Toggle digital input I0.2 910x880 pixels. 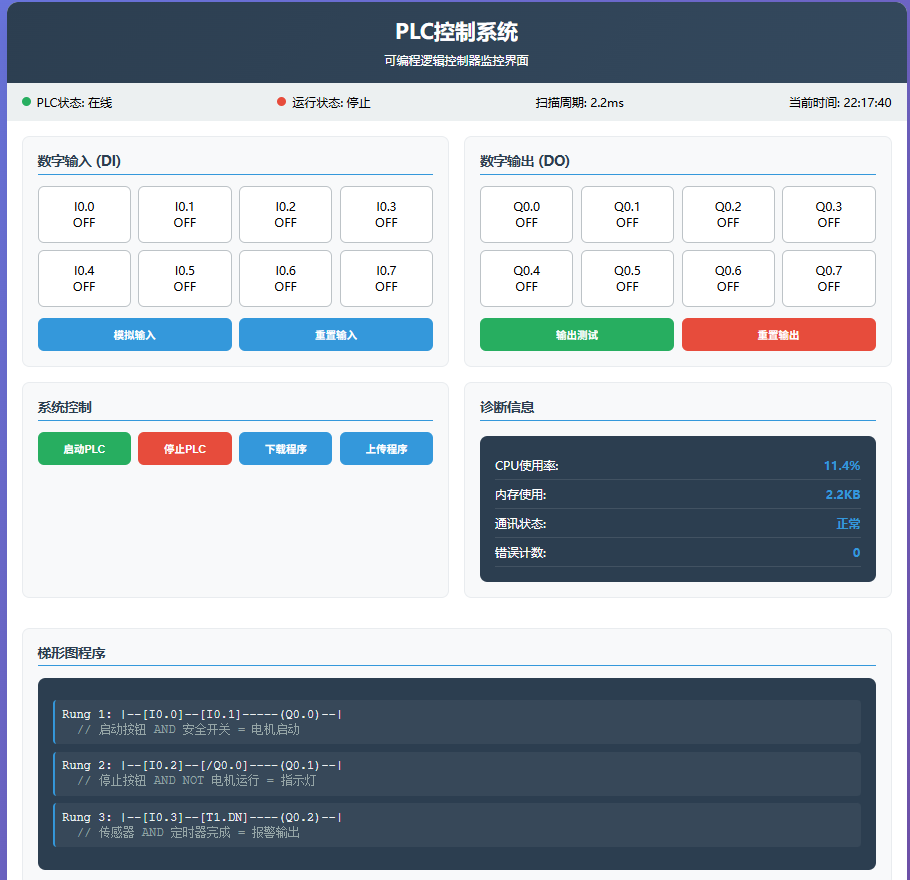click(286, 214)
